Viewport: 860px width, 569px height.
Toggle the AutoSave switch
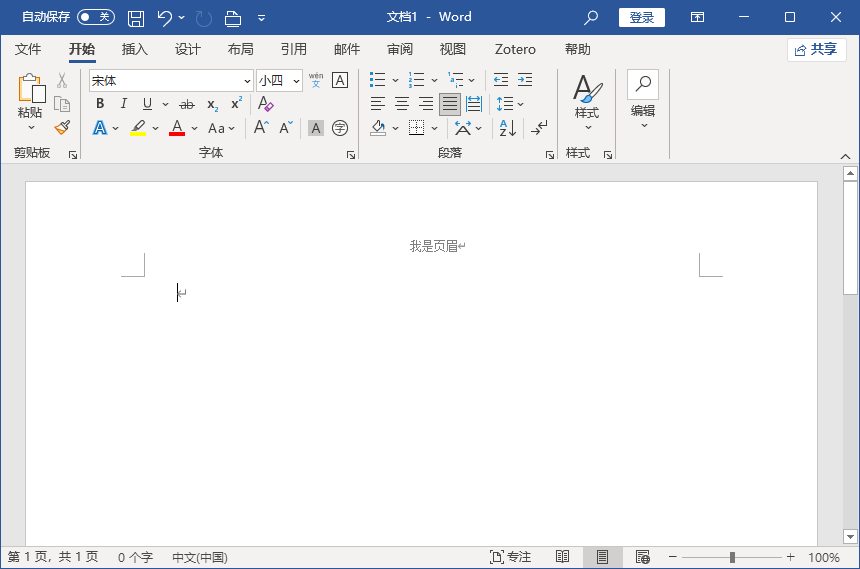pyautogui.click(x=96, y=17)
